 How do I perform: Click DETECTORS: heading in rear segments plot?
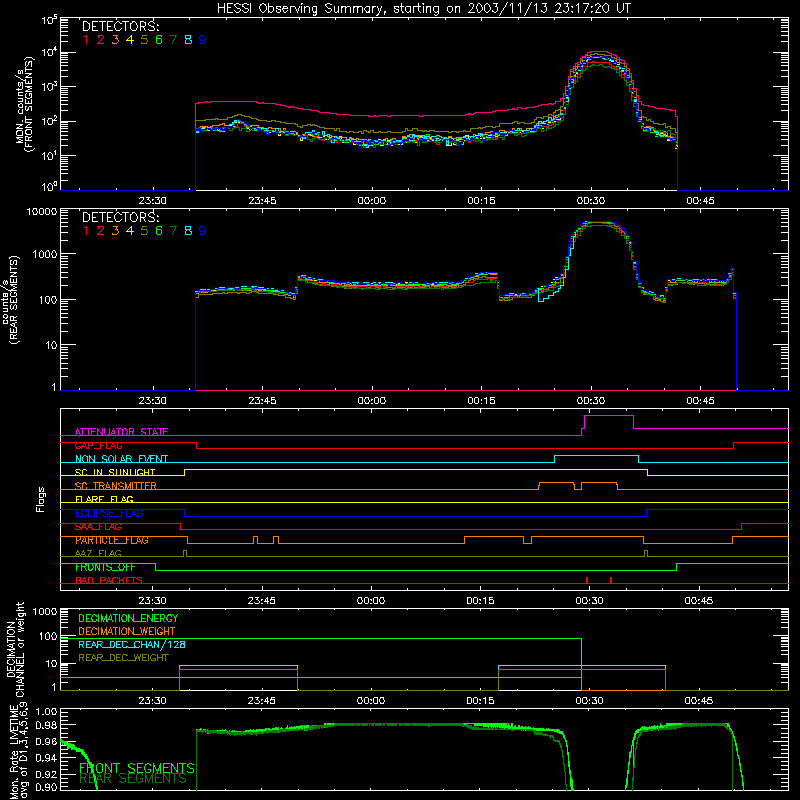click(x=120, y=217)
